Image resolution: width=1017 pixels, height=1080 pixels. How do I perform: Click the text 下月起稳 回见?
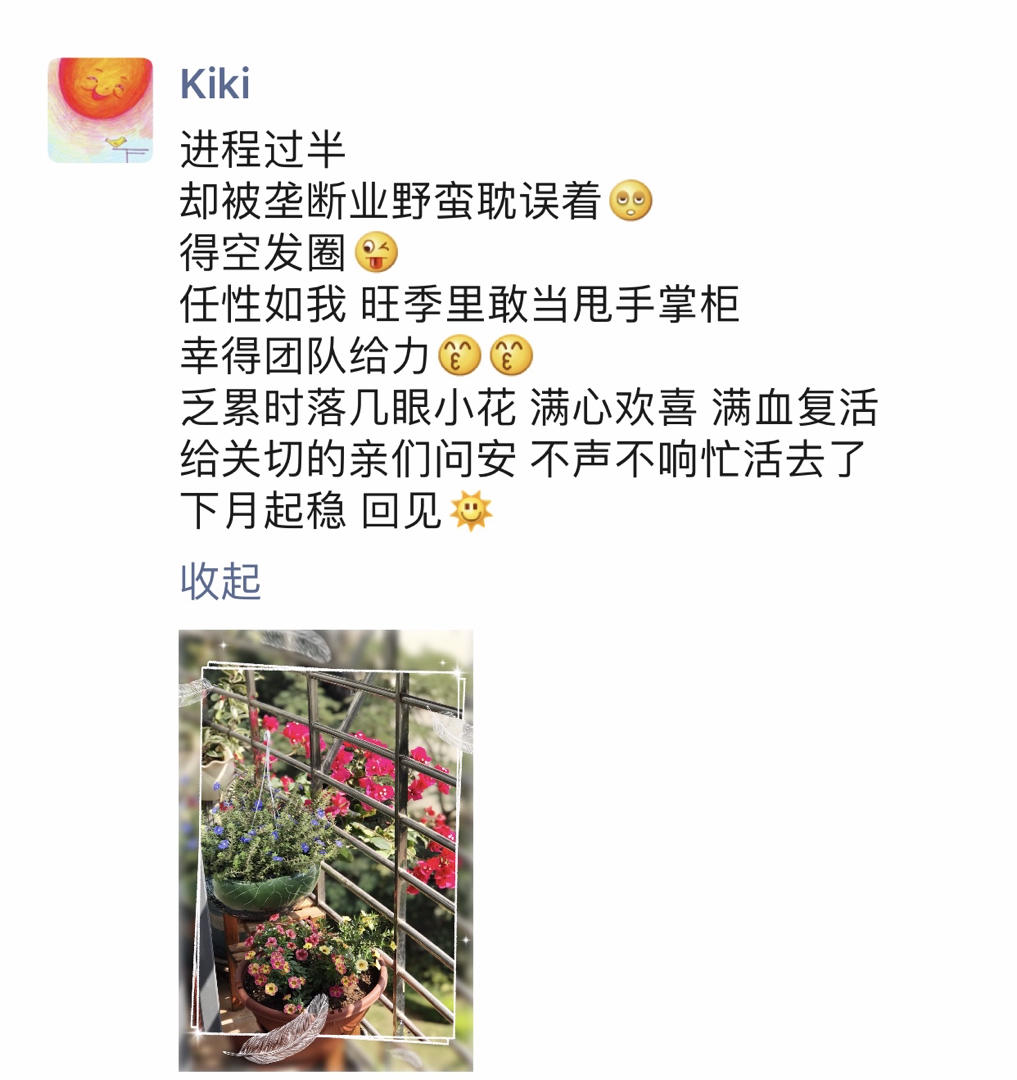tap(311, 510)
